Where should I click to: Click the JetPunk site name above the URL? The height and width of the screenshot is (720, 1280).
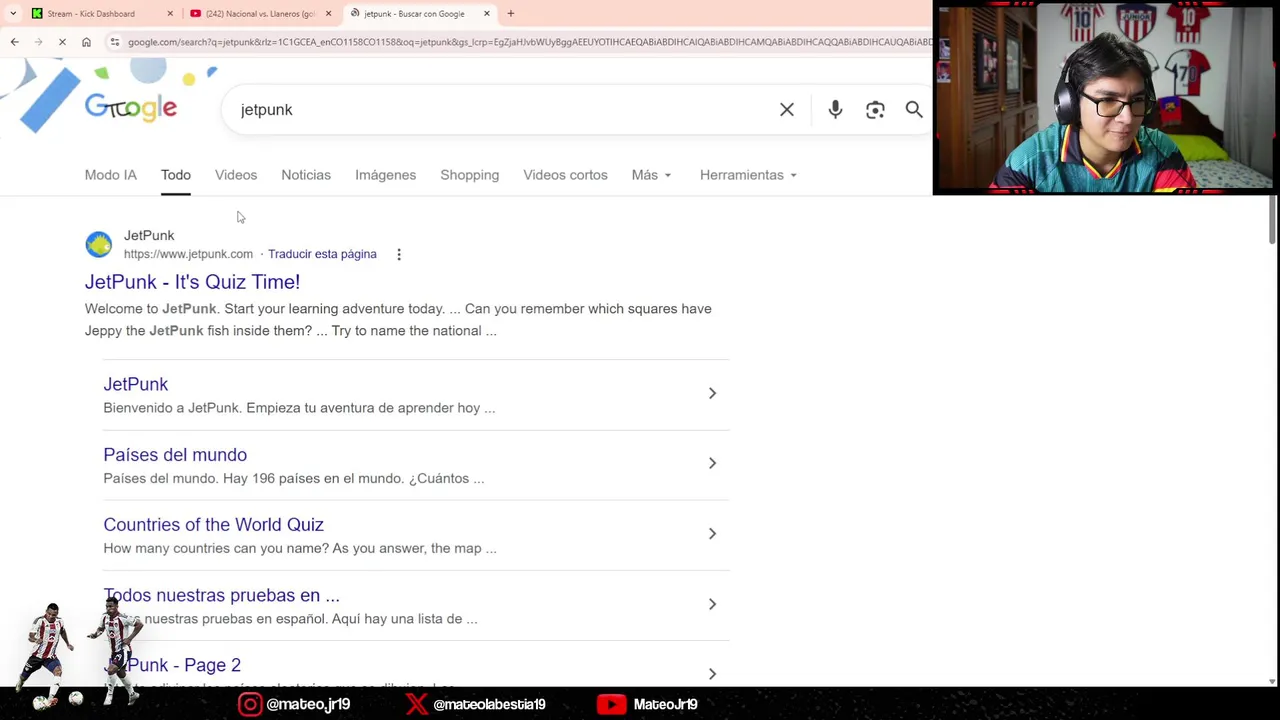click(149, 235)
